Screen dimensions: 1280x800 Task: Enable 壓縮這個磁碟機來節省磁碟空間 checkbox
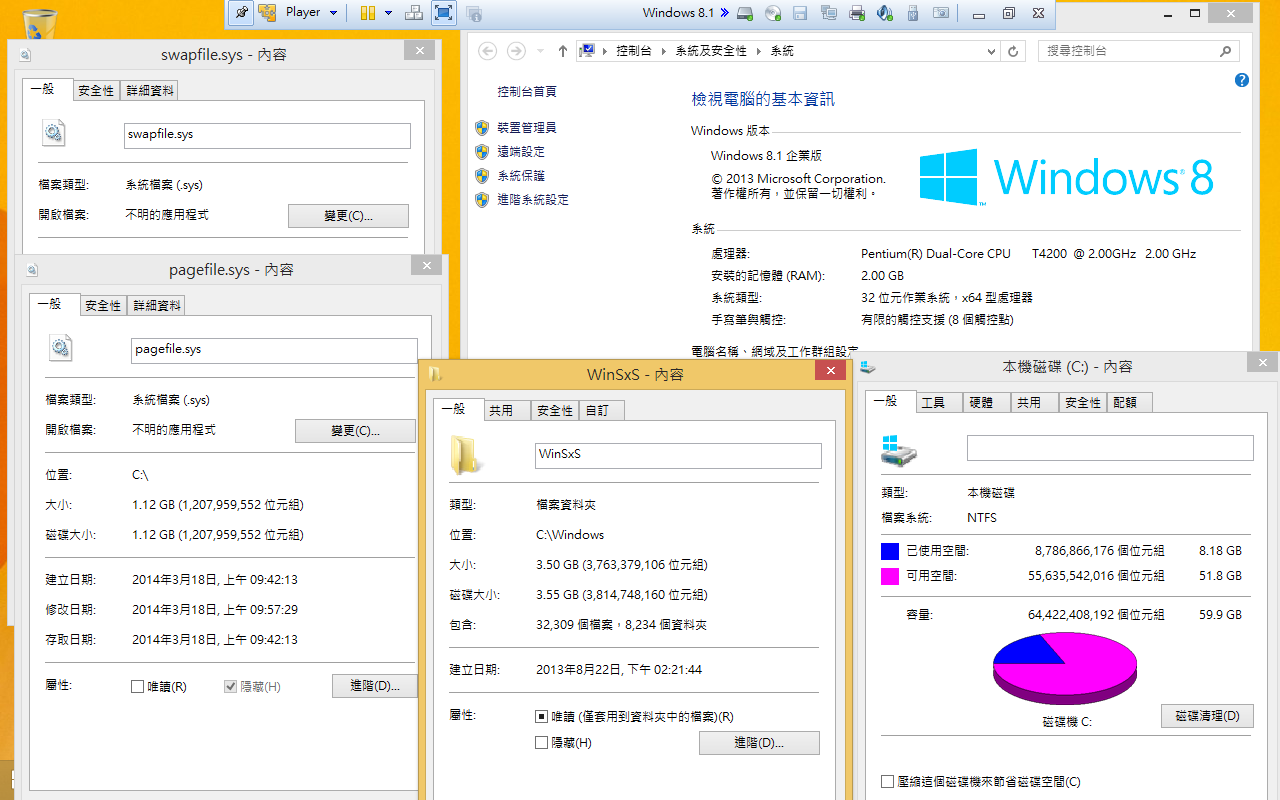[887, 782]
